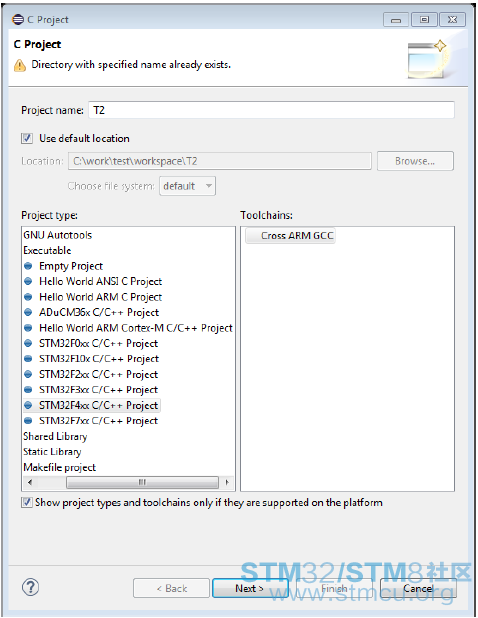
Task: Collapse the Executable project type group
Action: tap(47, 251)
